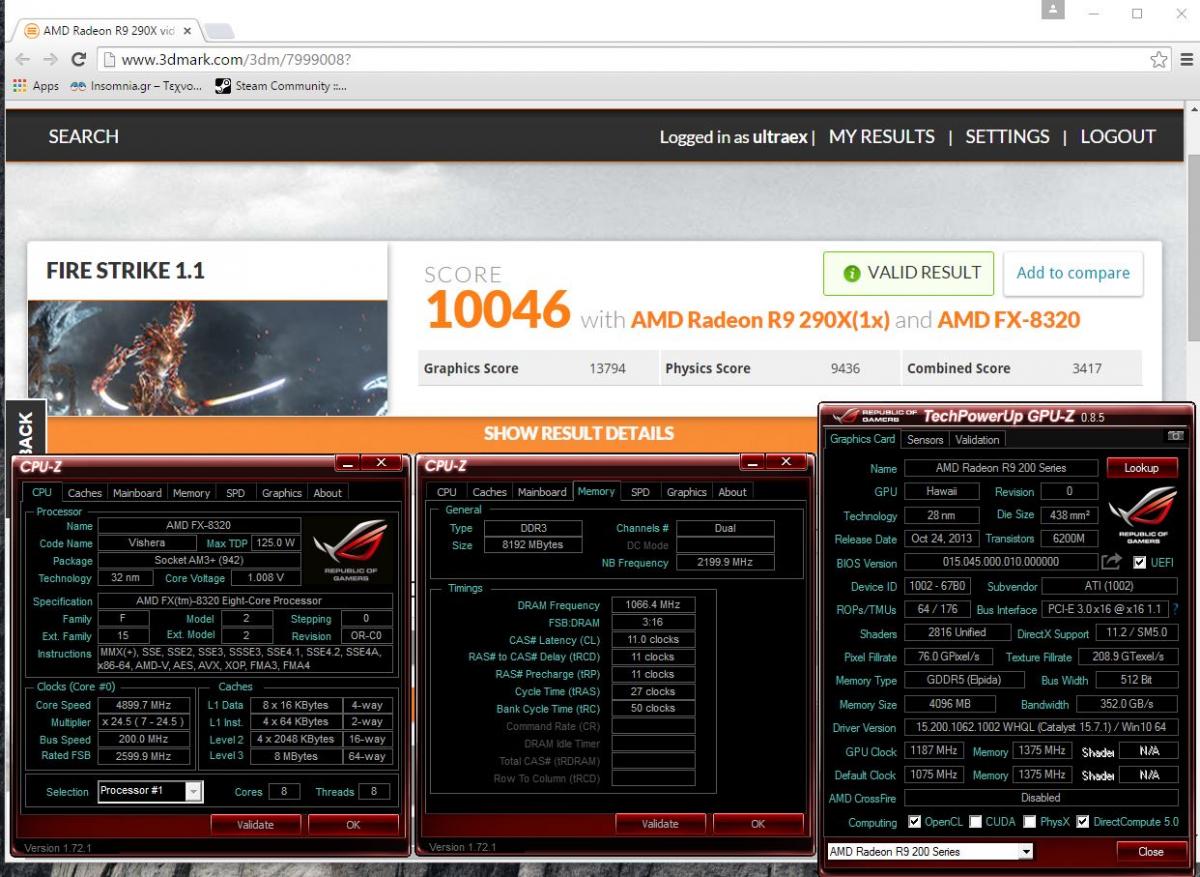Click the Add to compare button

click(x=1073, y=273)
